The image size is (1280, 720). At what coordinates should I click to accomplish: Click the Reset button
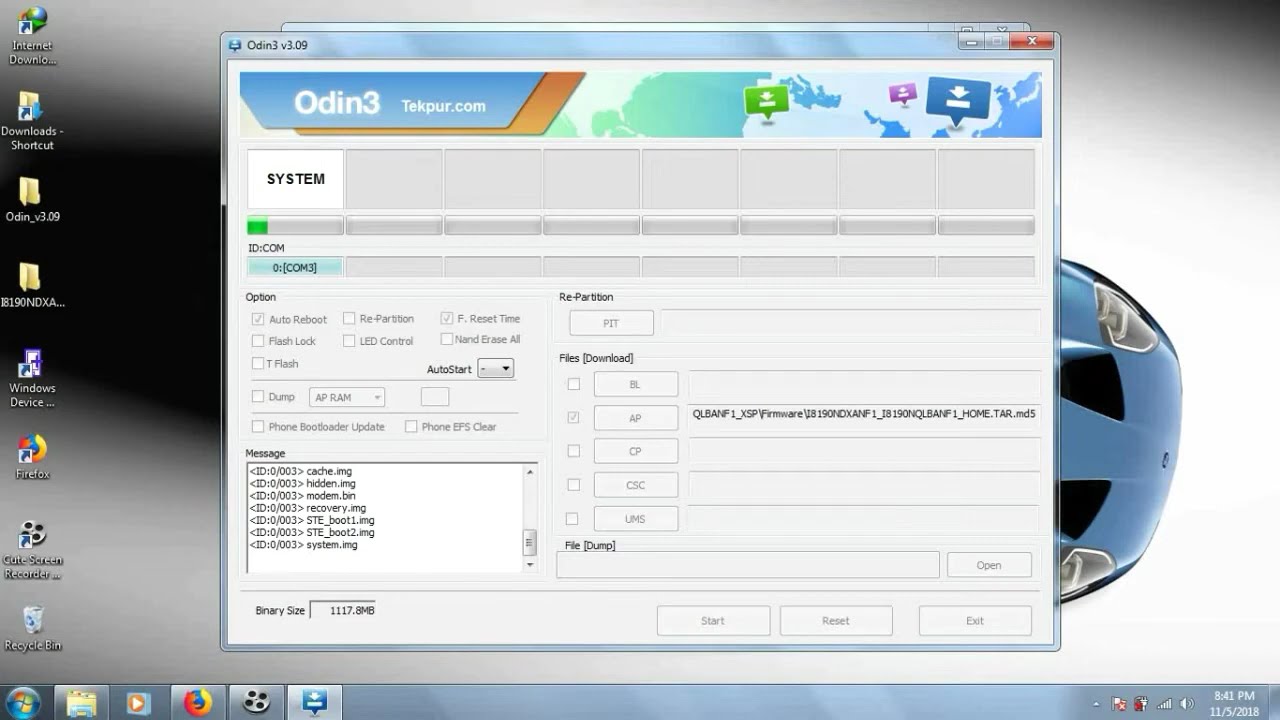(836, 620)
